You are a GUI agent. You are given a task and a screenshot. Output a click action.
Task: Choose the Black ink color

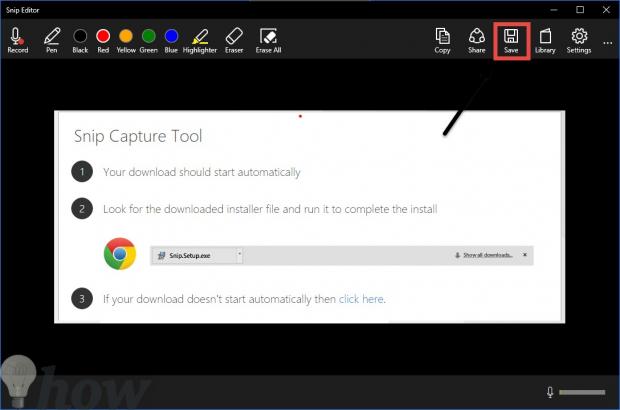pyautogui.click(x=80, y=38)
